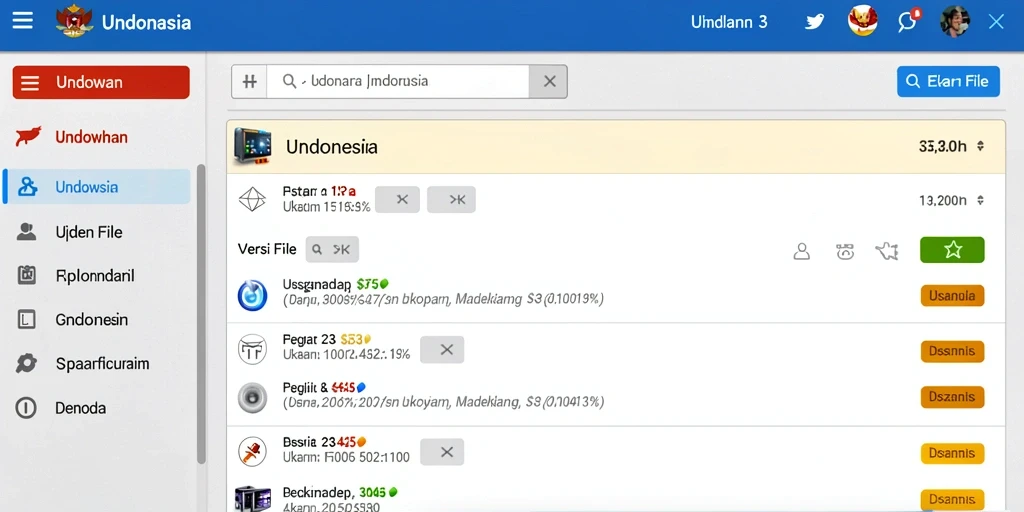Open the hamburger menu in top bar
1024x512 pixels.
click(22, 20)
